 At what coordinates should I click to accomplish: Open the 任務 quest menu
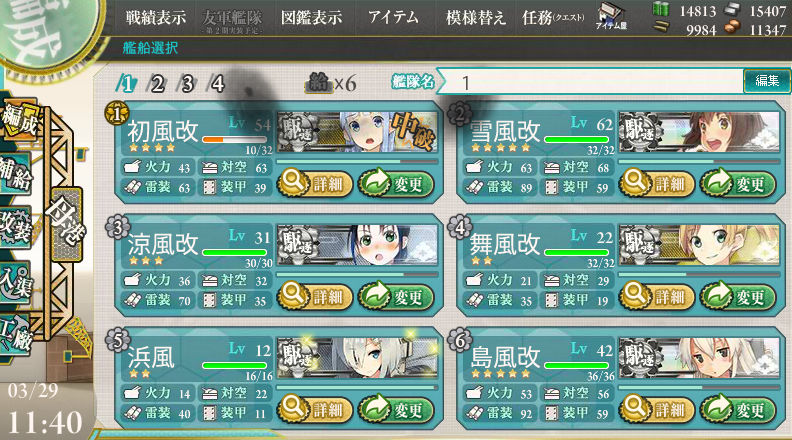tap(553, 18)
